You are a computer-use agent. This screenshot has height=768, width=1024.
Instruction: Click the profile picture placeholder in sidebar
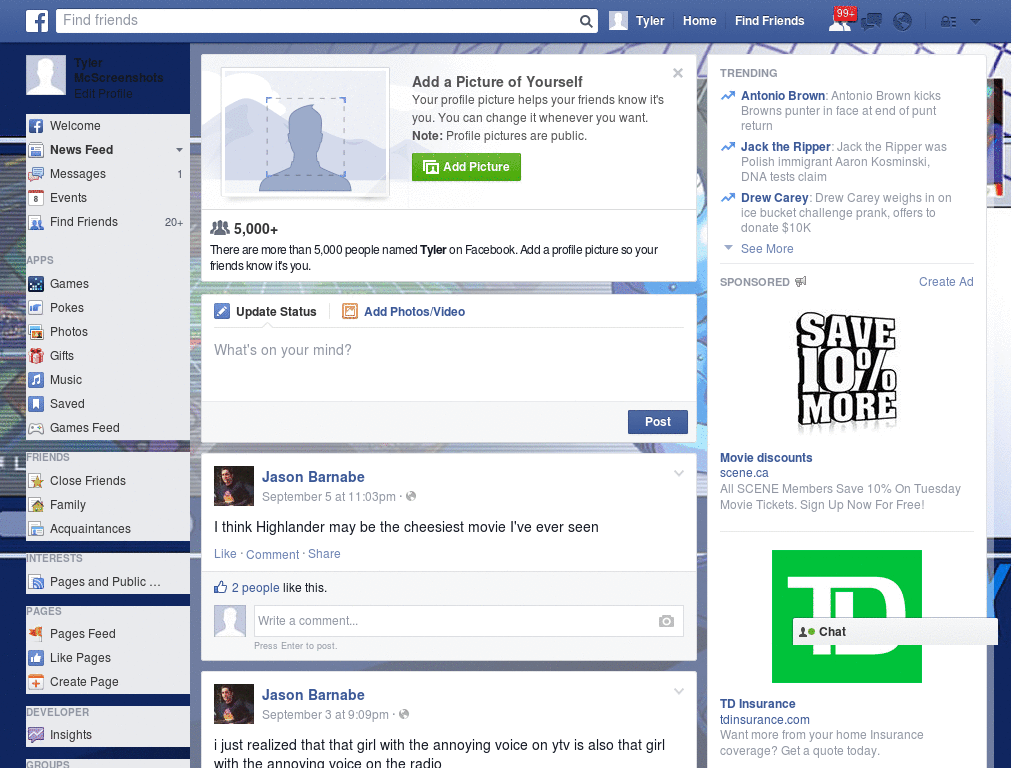[46, 75]
